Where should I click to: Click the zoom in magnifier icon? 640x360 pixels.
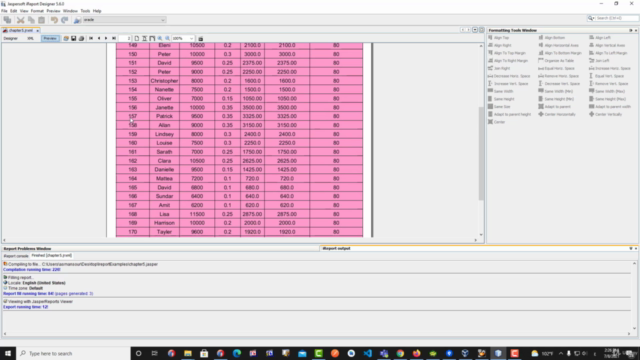pyautogui.click(x=160, y=38)
